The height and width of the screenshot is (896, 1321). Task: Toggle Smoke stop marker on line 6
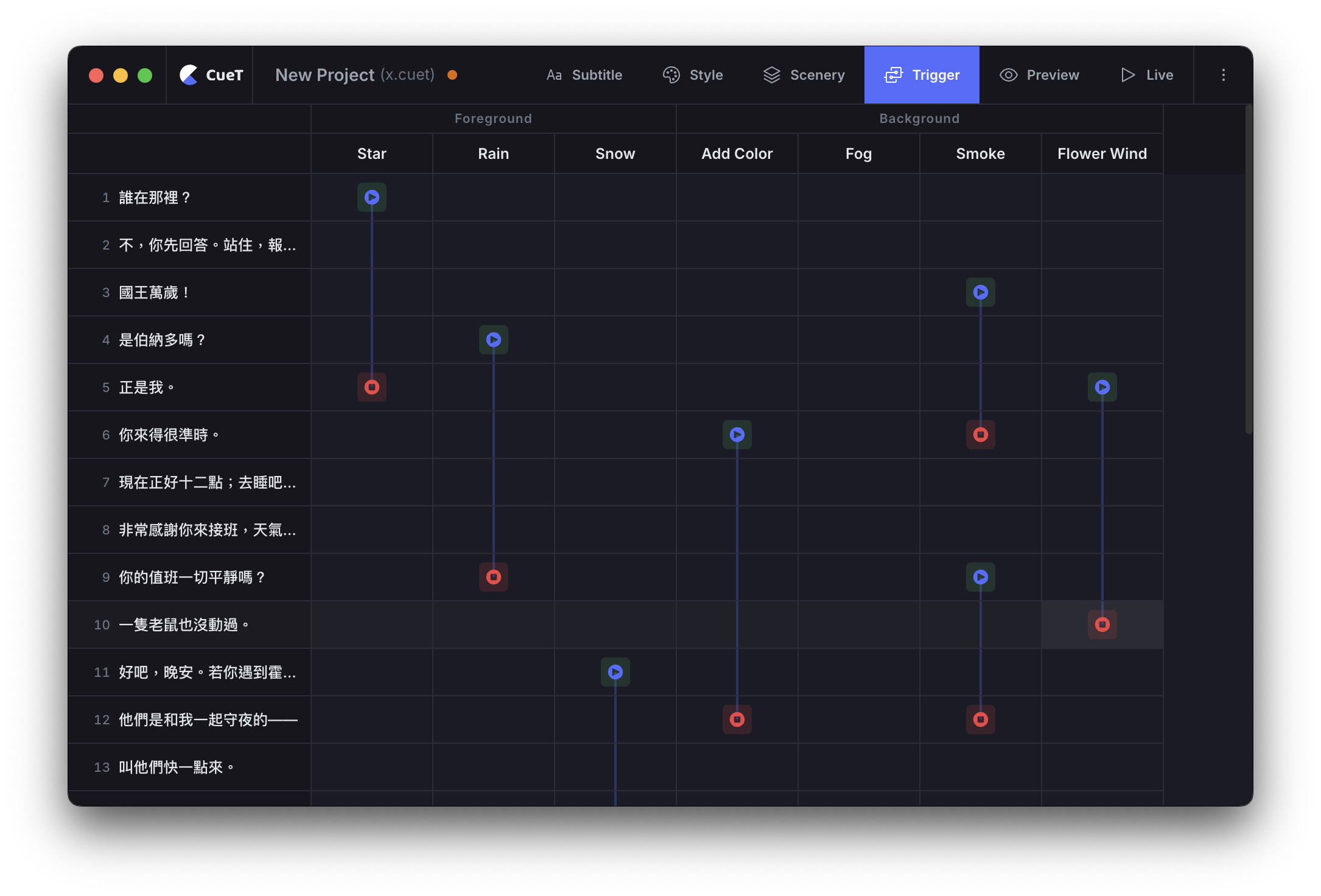pos(980,435)
